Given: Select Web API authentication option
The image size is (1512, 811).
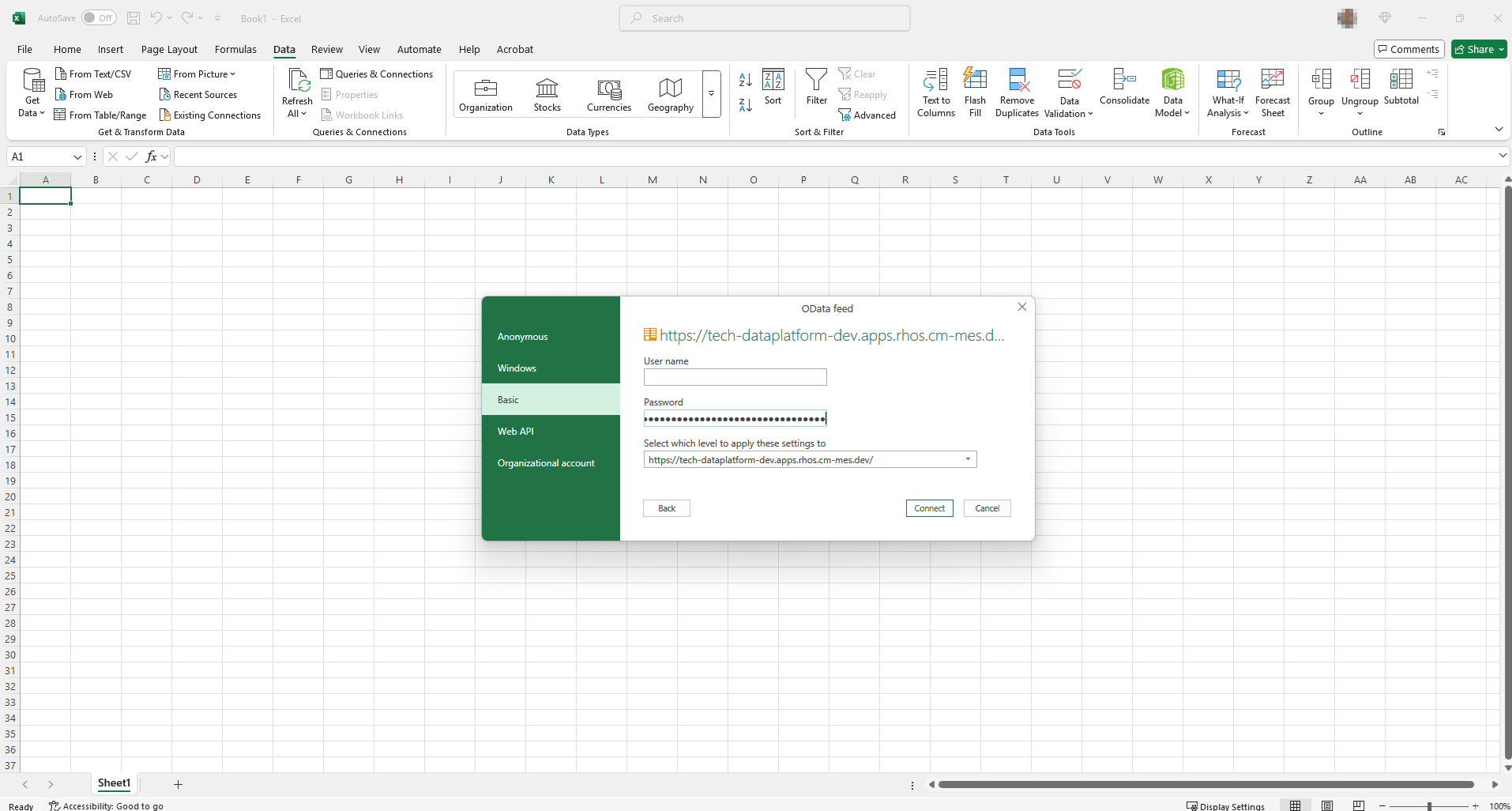Looking at the screenshot, I should pyautogui.click(x=516, y=432).
